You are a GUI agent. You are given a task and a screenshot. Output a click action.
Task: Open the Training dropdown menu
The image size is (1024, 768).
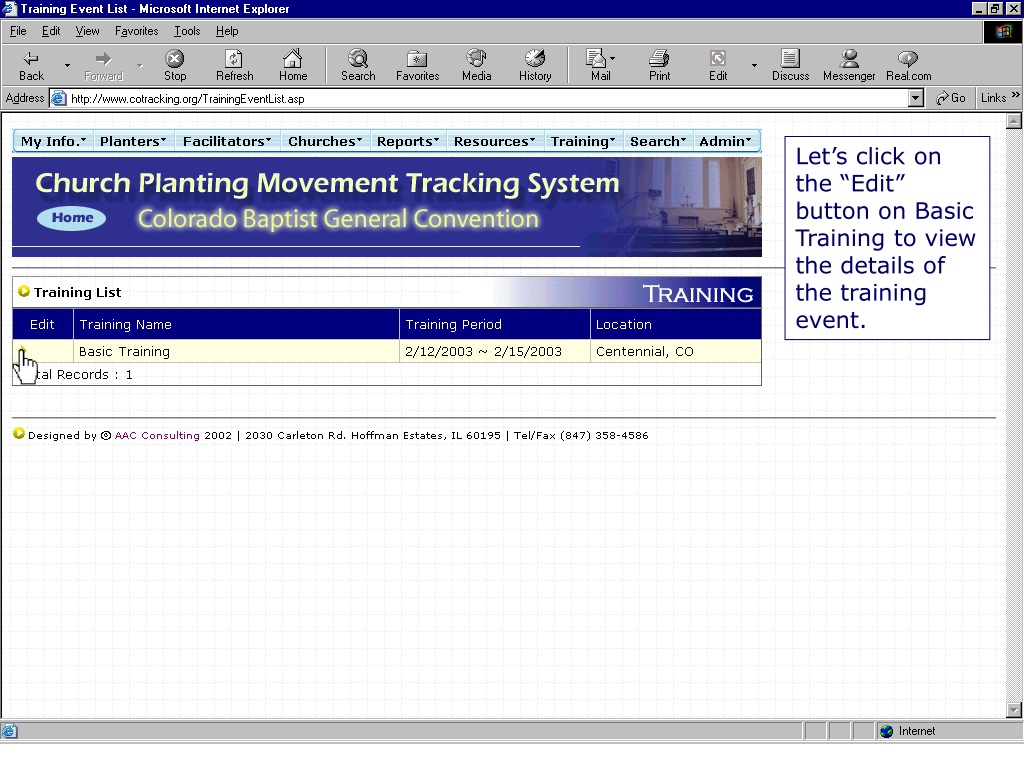click(x=583, y=141)
